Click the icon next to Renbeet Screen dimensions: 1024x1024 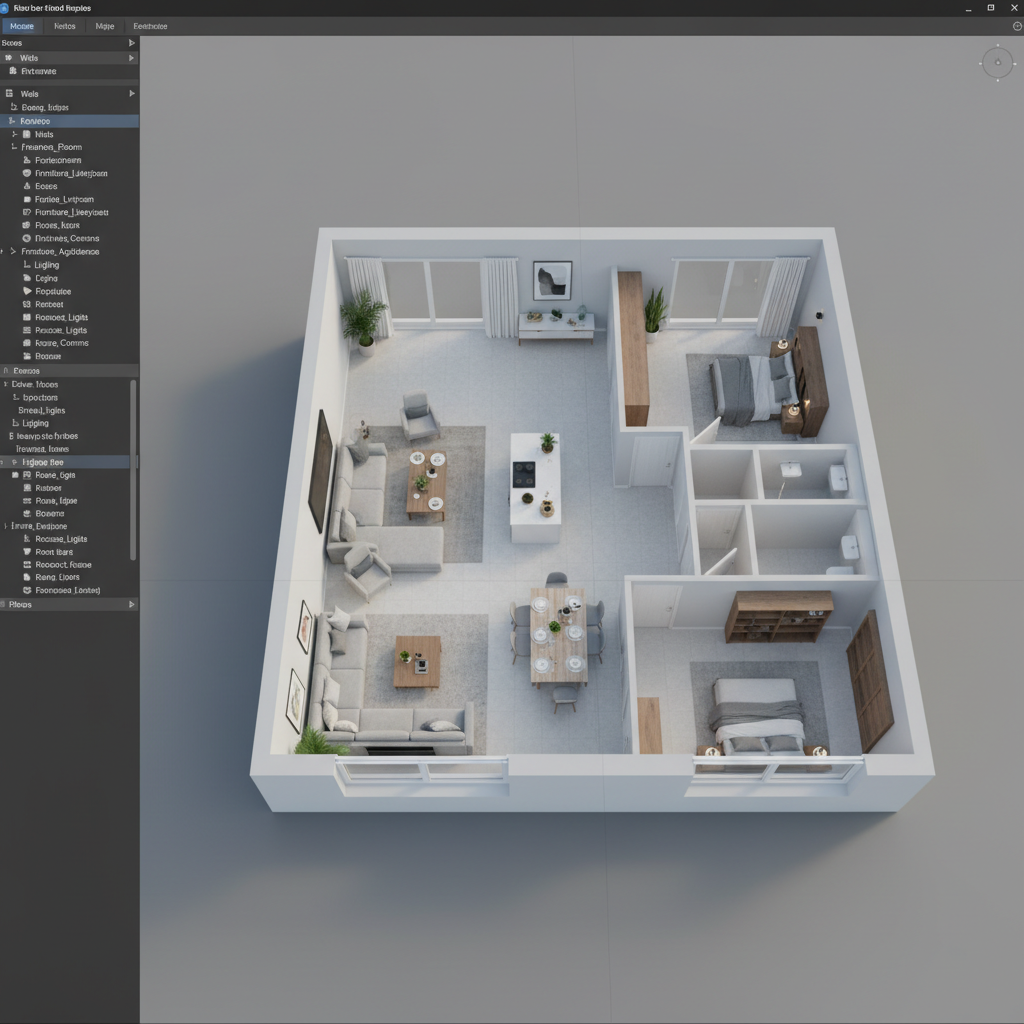27,304
